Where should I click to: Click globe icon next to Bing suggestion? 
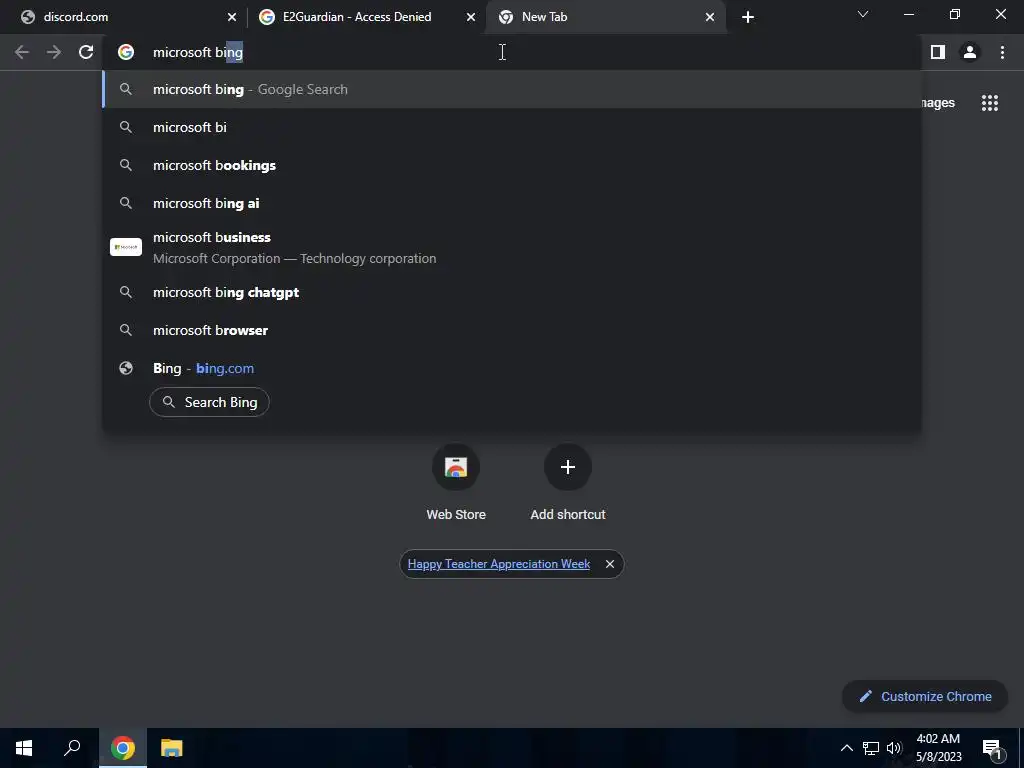point(126,368)
